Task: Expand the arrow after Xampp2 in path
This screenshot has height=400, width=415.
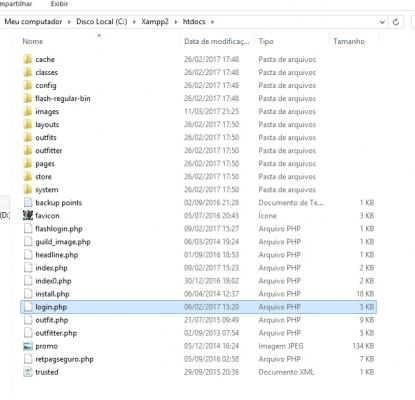Action: point(176,22)
